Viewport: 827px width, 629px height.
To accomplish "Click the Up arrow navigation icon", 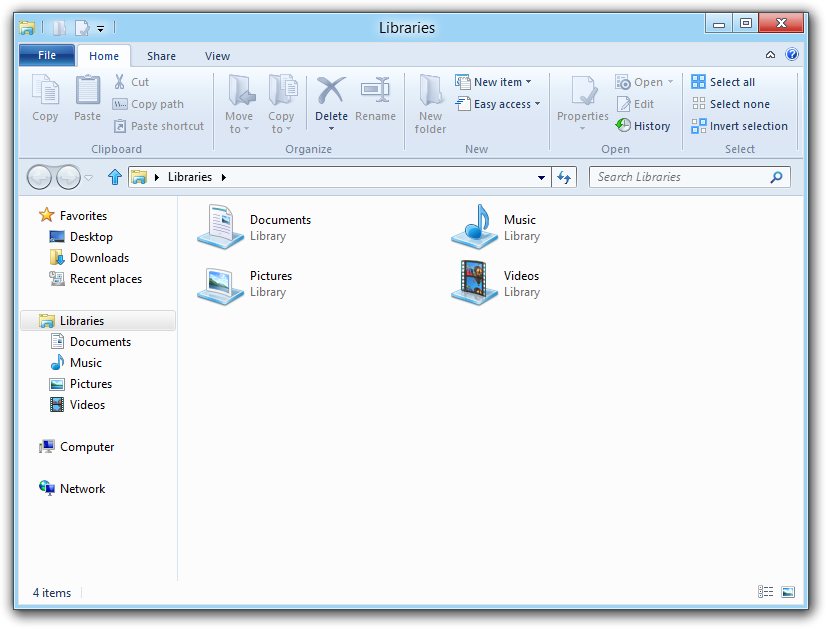I will [x=115, y=177].
